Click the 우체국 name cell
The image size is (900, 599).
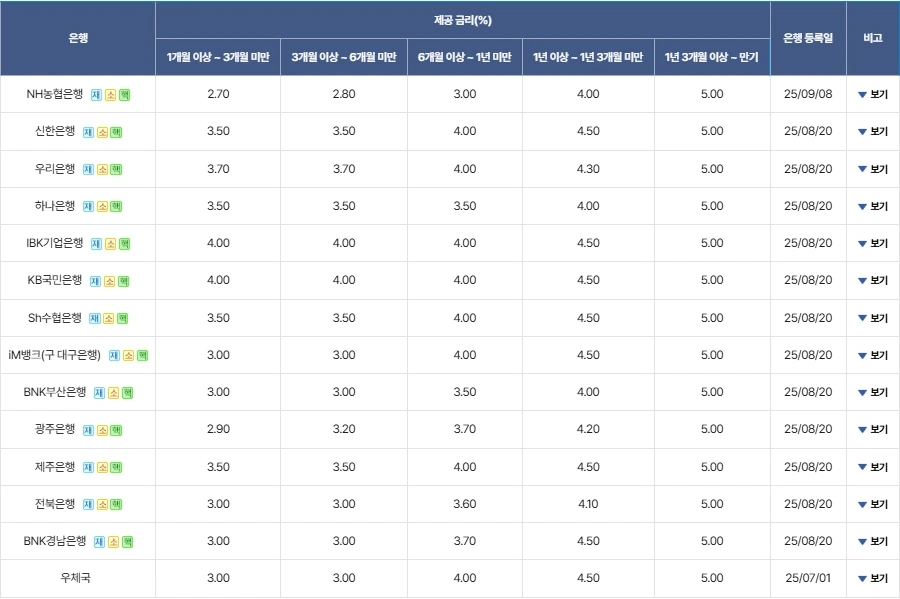pos(75,578)
